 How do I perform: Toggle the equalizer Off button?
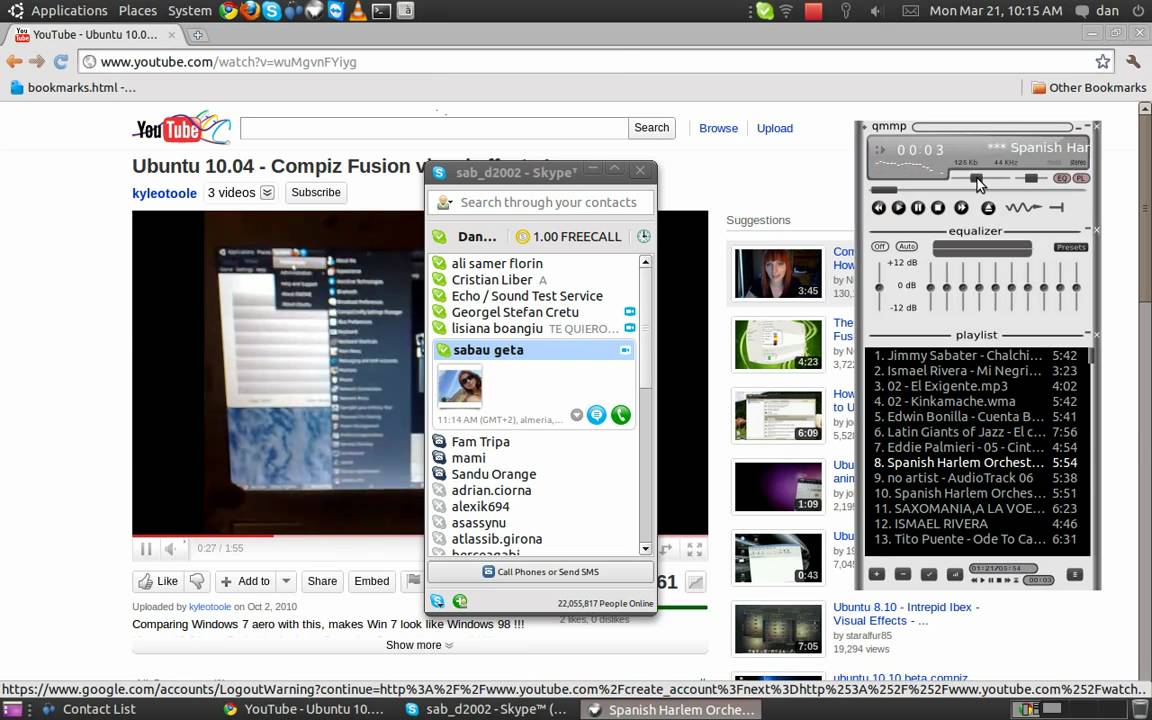tap(879, 246)
